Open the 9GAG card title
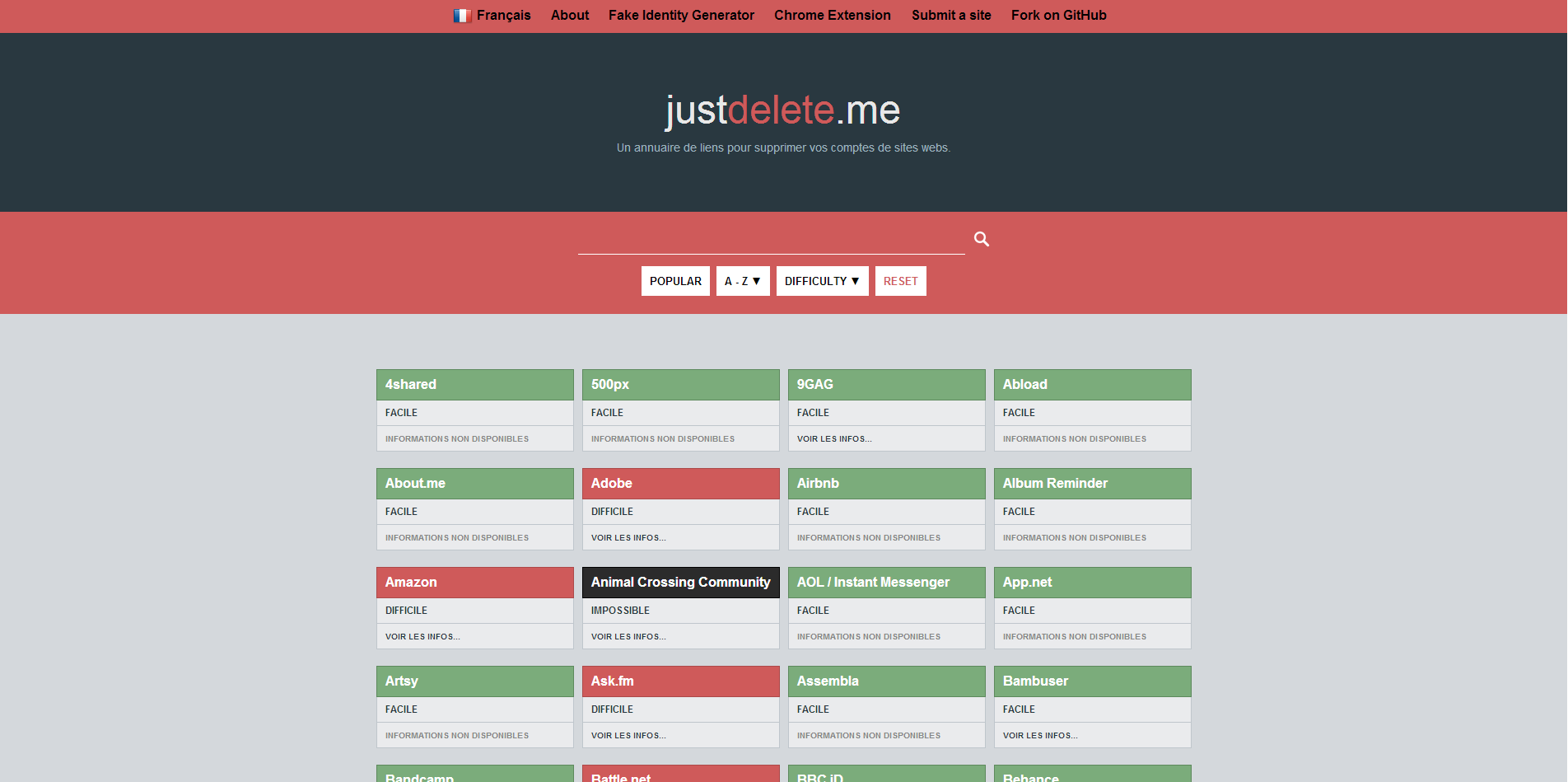This screenshot has height=782, width=1568. (887, 385)
